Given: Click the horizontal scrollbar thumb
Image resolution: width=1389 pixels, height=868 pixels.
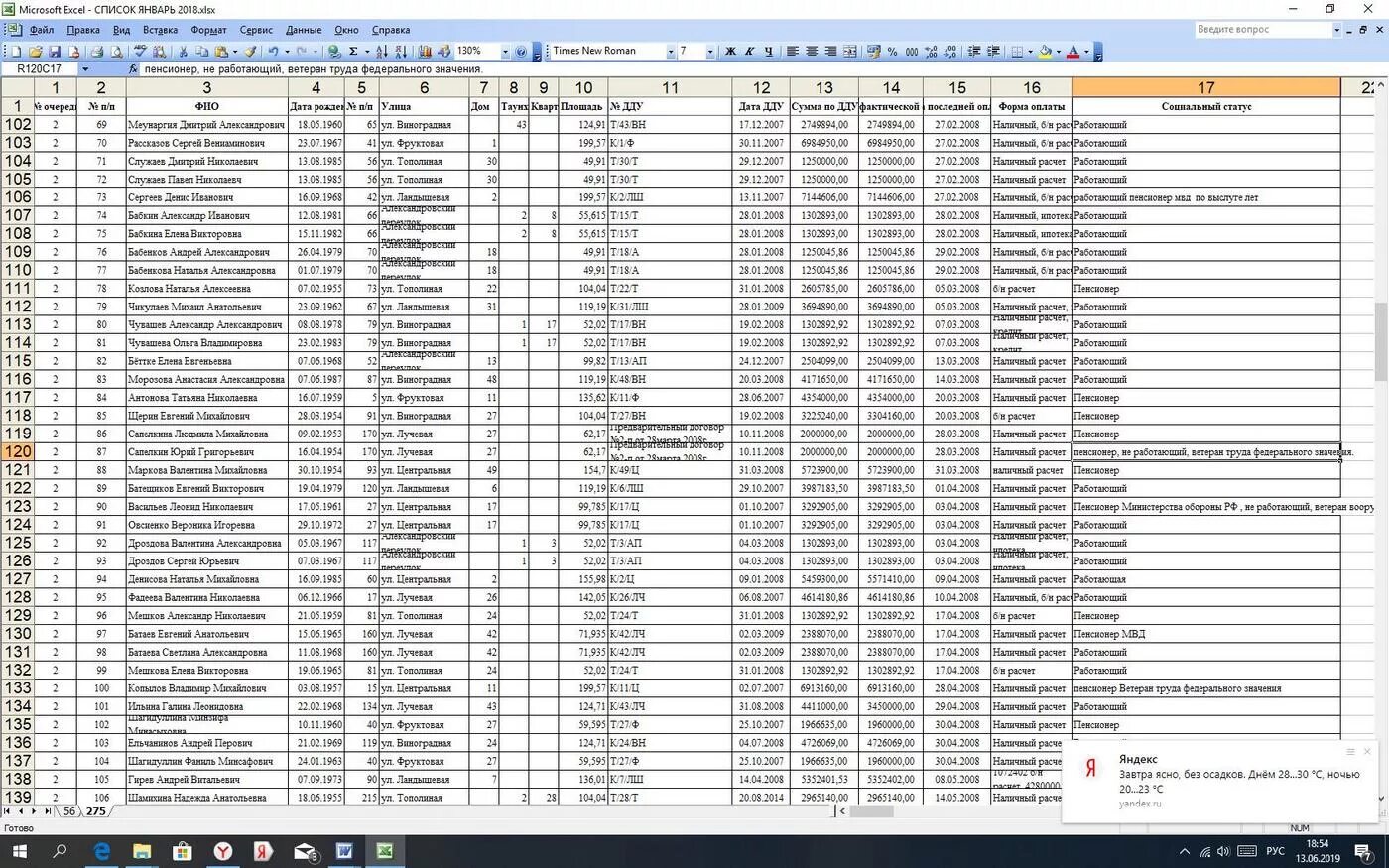Looking at the screenshot, I should [x=872, y=811].
